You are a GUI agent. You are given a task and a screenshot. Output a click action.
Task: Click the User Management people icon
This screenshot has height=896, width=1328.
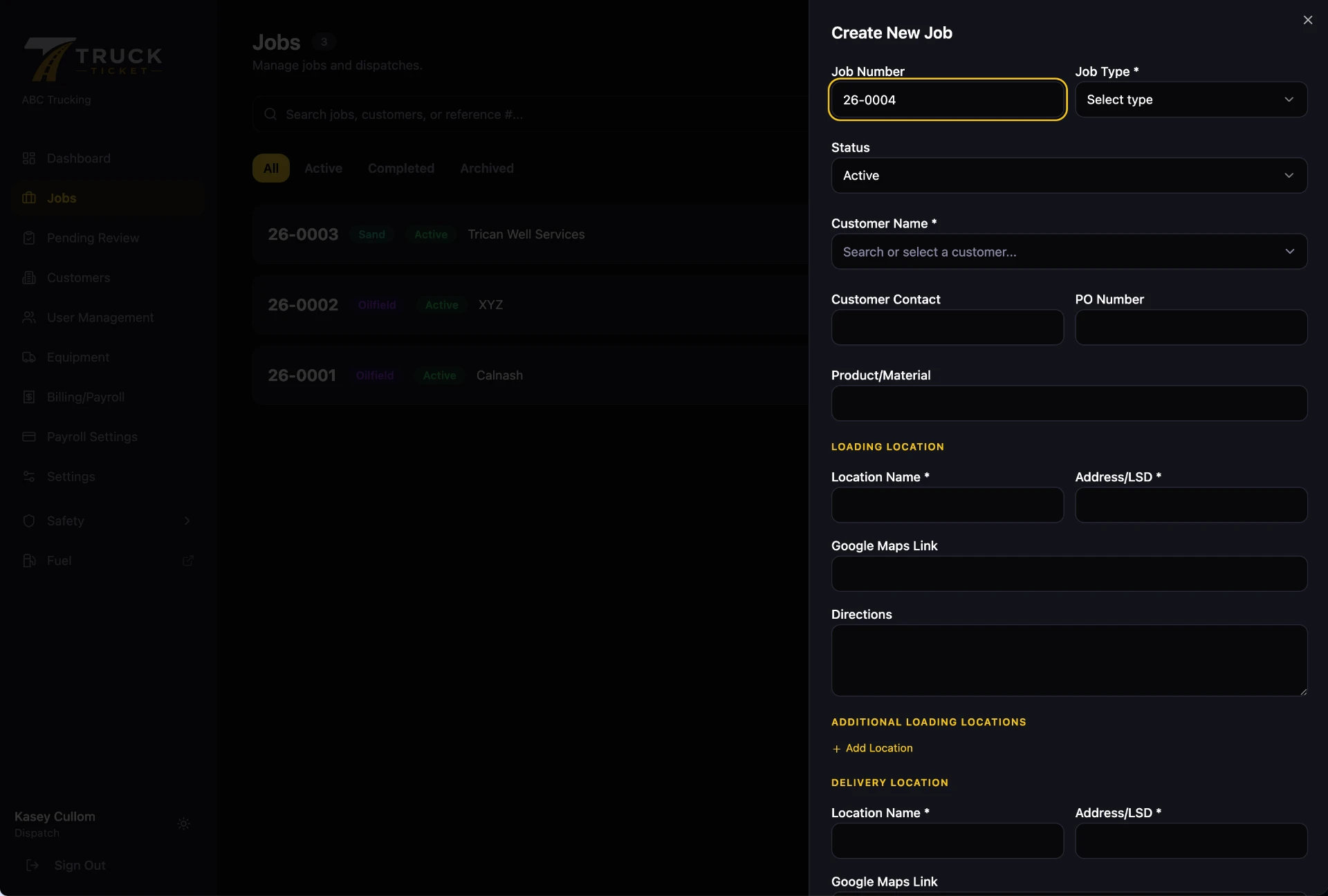tap(29, 317)
